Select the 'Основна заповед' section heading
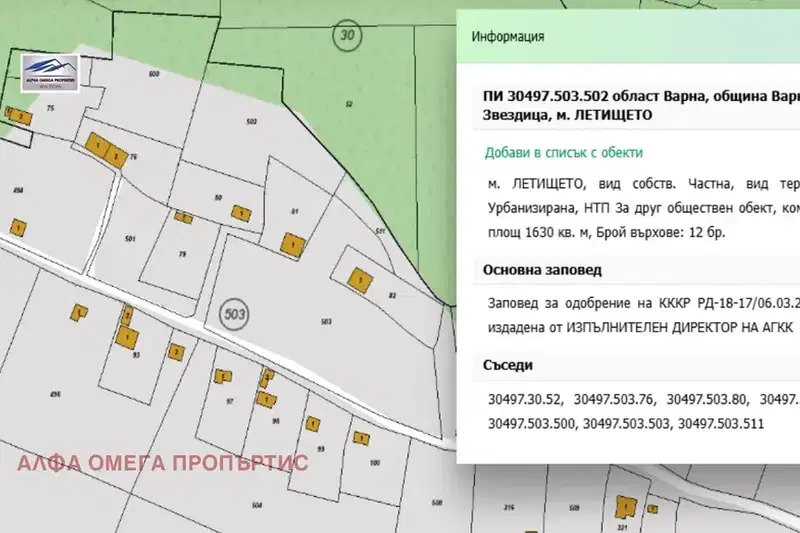Screen dimensions: 800x533 tap(542, 270)
